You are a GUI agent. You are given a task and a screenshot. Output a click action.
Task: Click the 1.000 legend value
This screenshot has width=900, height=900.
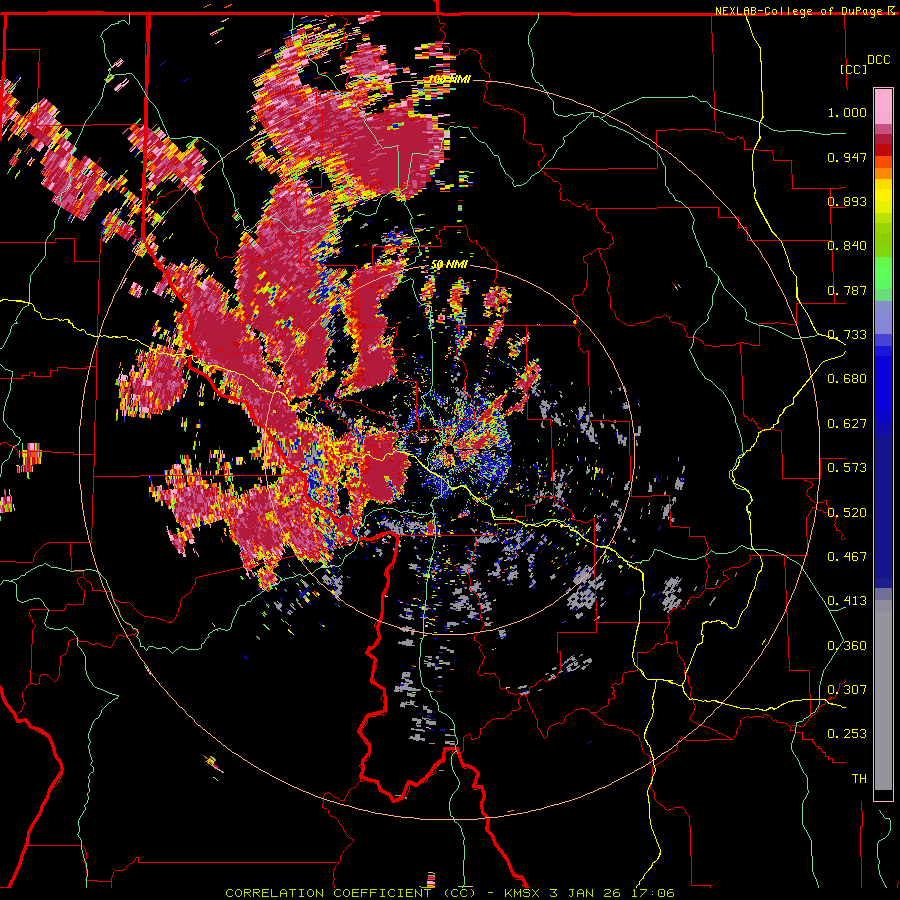847,112
